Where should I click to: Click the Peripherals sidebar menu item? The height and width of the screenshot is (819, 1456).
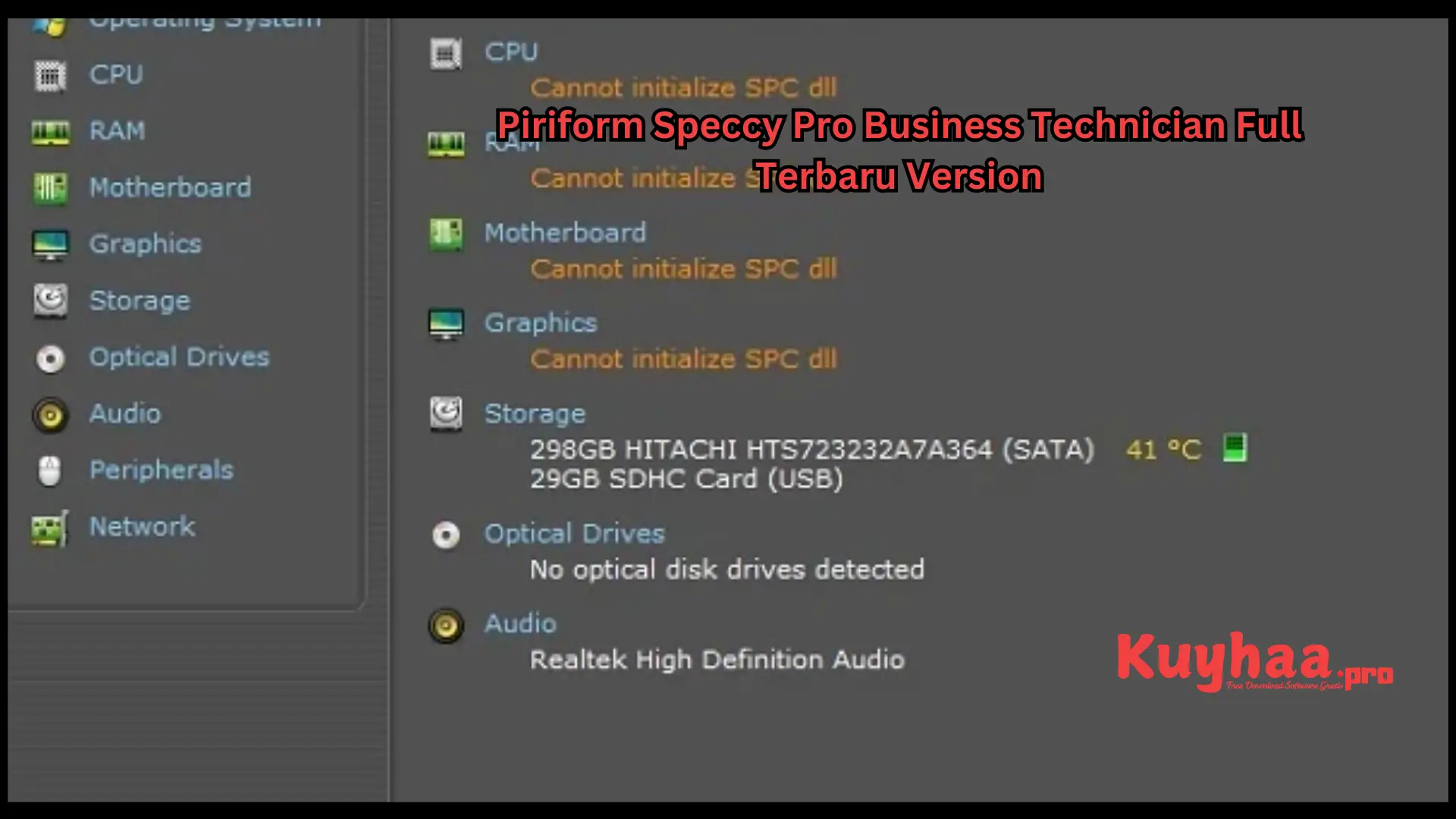point(161,470)
